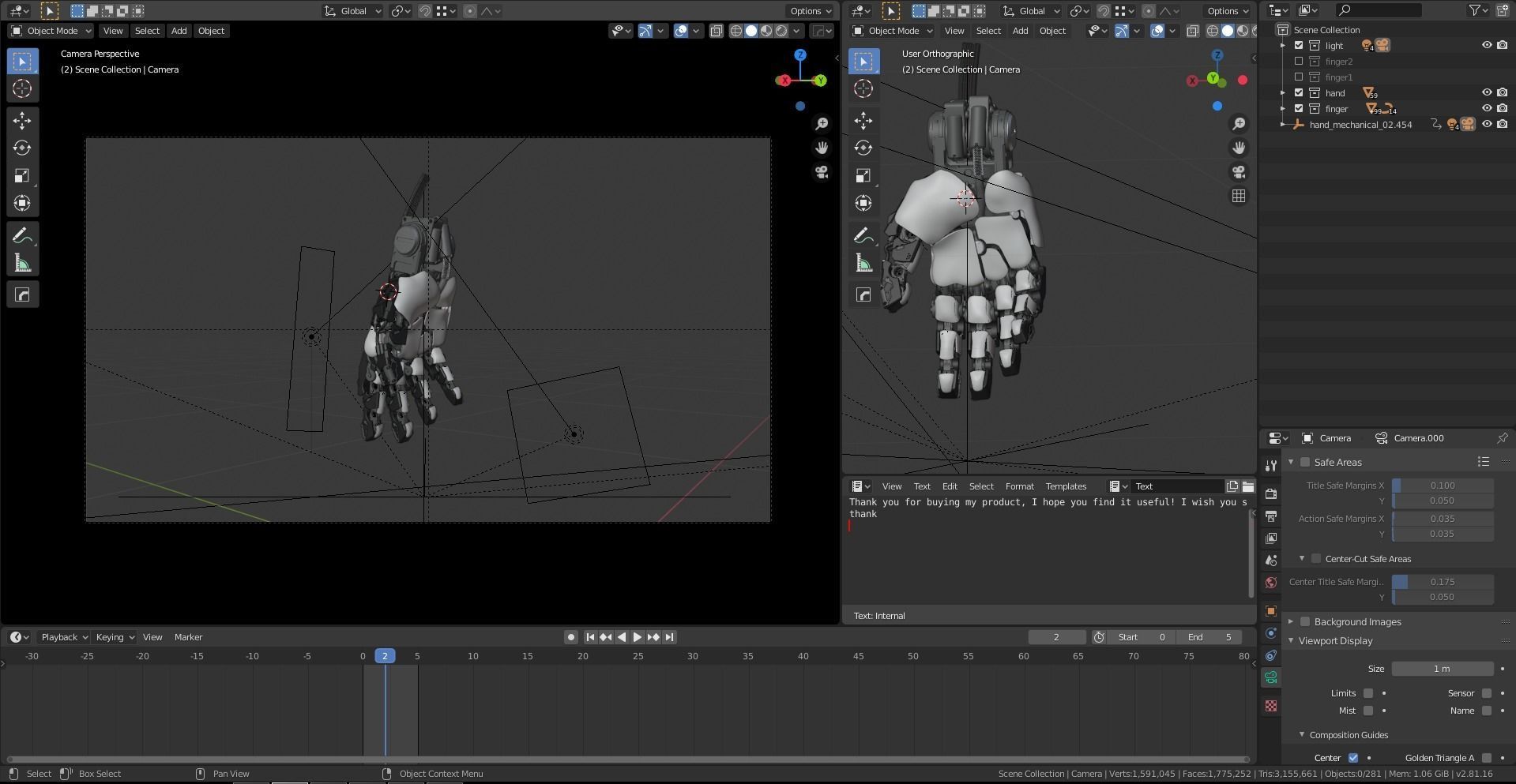Collapse Composition Guides subpanel
The width and height of the screenshot is (1516, 784).
[x=1302, y=735]
